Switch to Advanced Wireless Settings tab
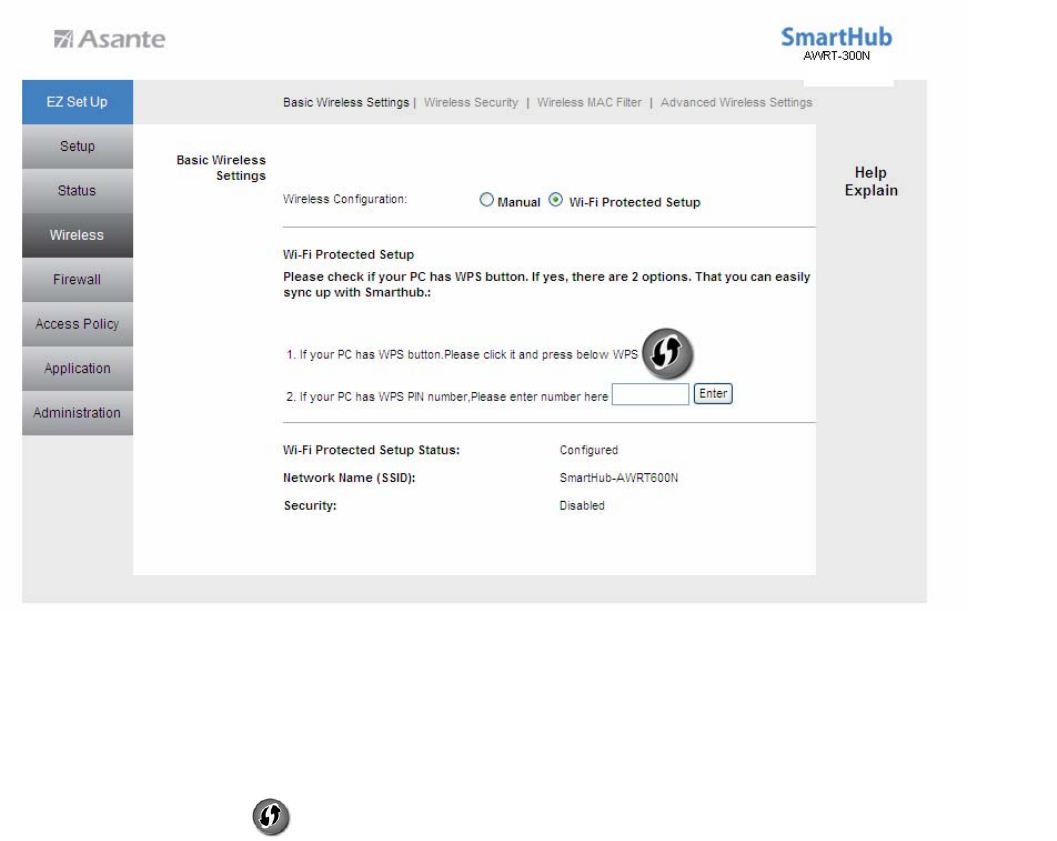Viewport: 1057px width, 841px height. 736,102
